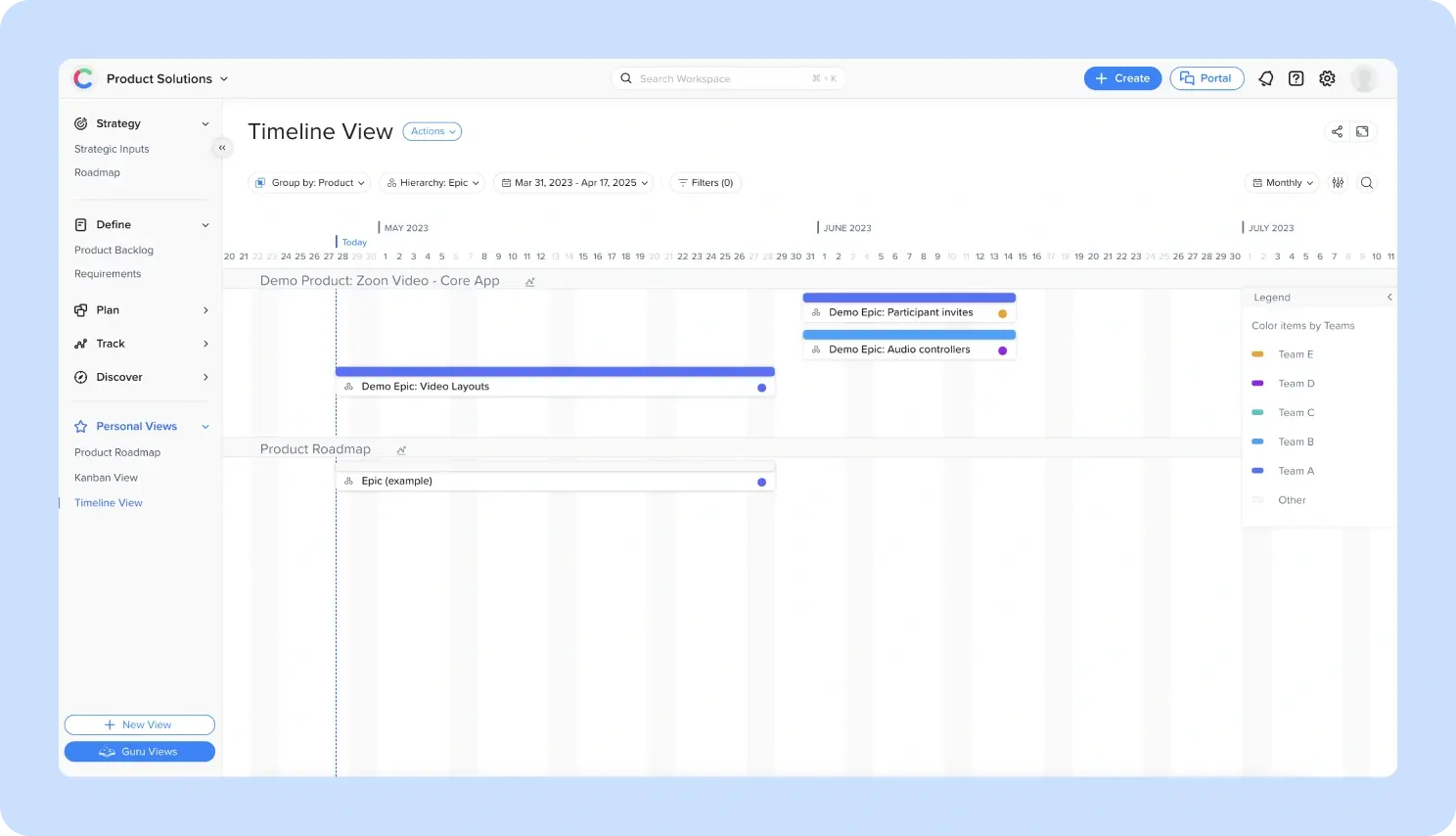Open the Monthly zoom dropdown
The height and width of the screenshot is (836, 1456).
coord(1283,183)
